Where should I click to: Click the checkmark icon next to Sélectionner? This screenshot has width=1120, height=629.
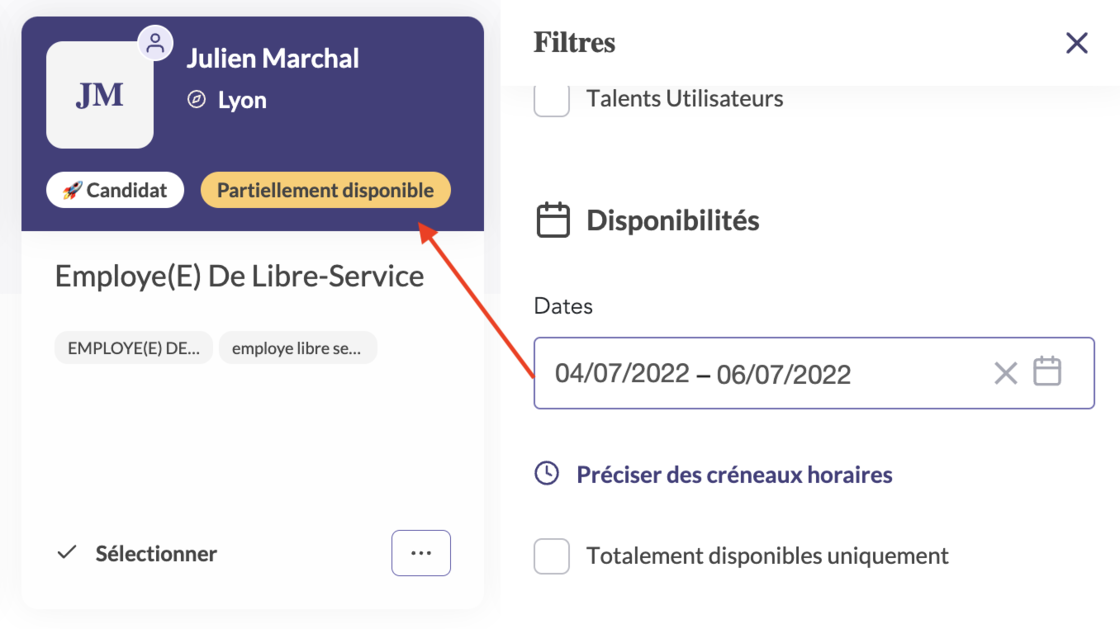tap(67, 553)
